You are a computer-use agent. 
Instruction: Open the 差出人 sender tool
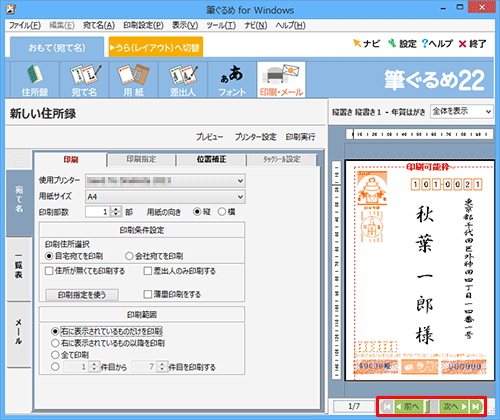(183, 80)
